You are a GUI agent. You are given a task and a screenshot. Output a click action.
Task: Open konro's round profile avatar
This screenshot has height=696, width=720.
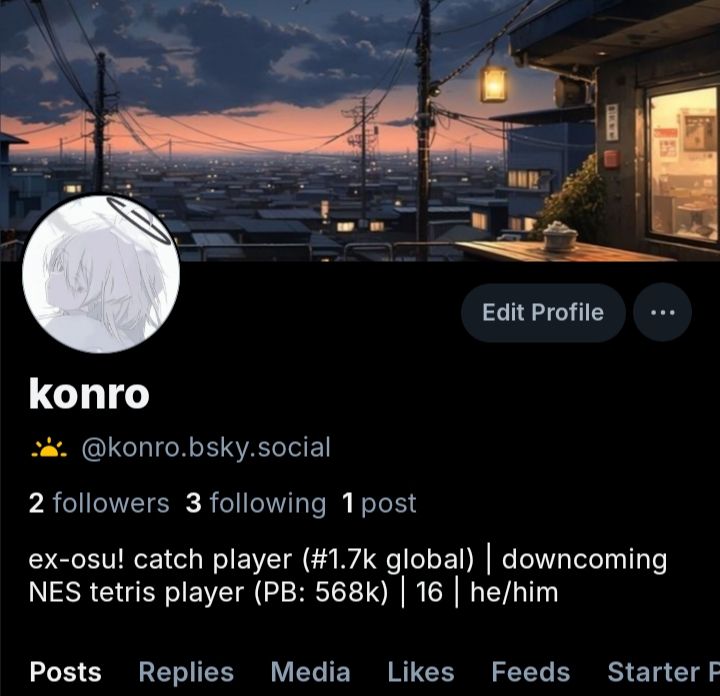tap(101, 274)
